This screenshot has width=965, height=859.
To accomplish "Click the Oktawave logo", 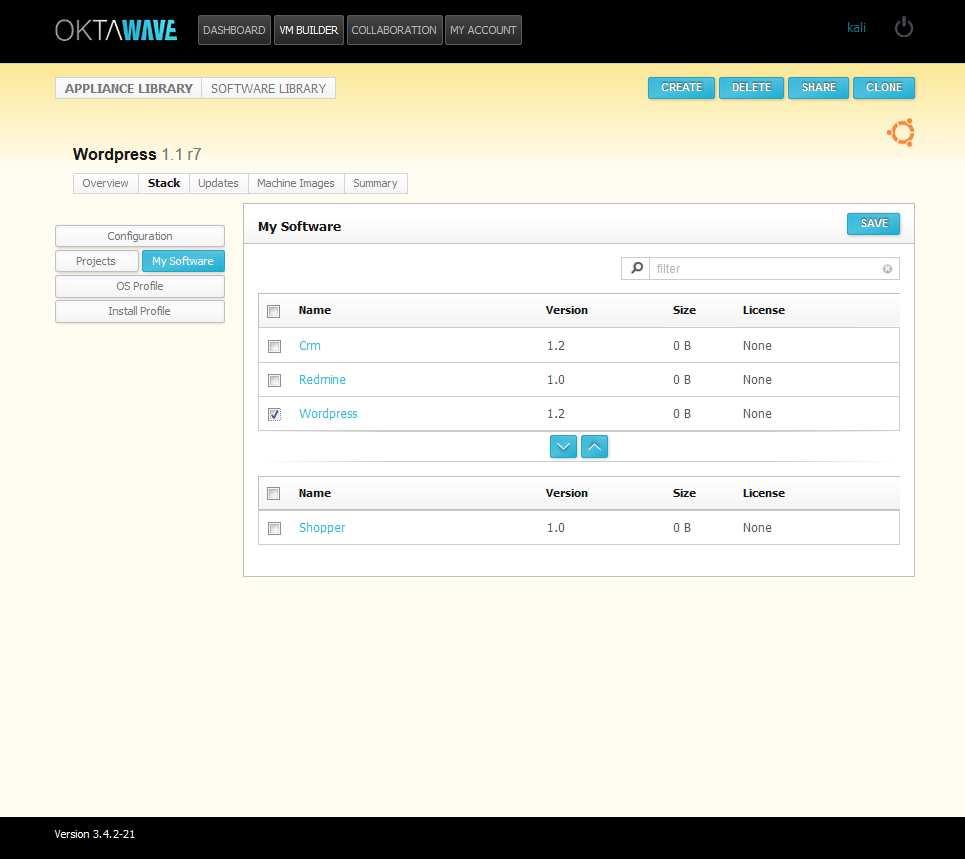I will pos(116,30).
